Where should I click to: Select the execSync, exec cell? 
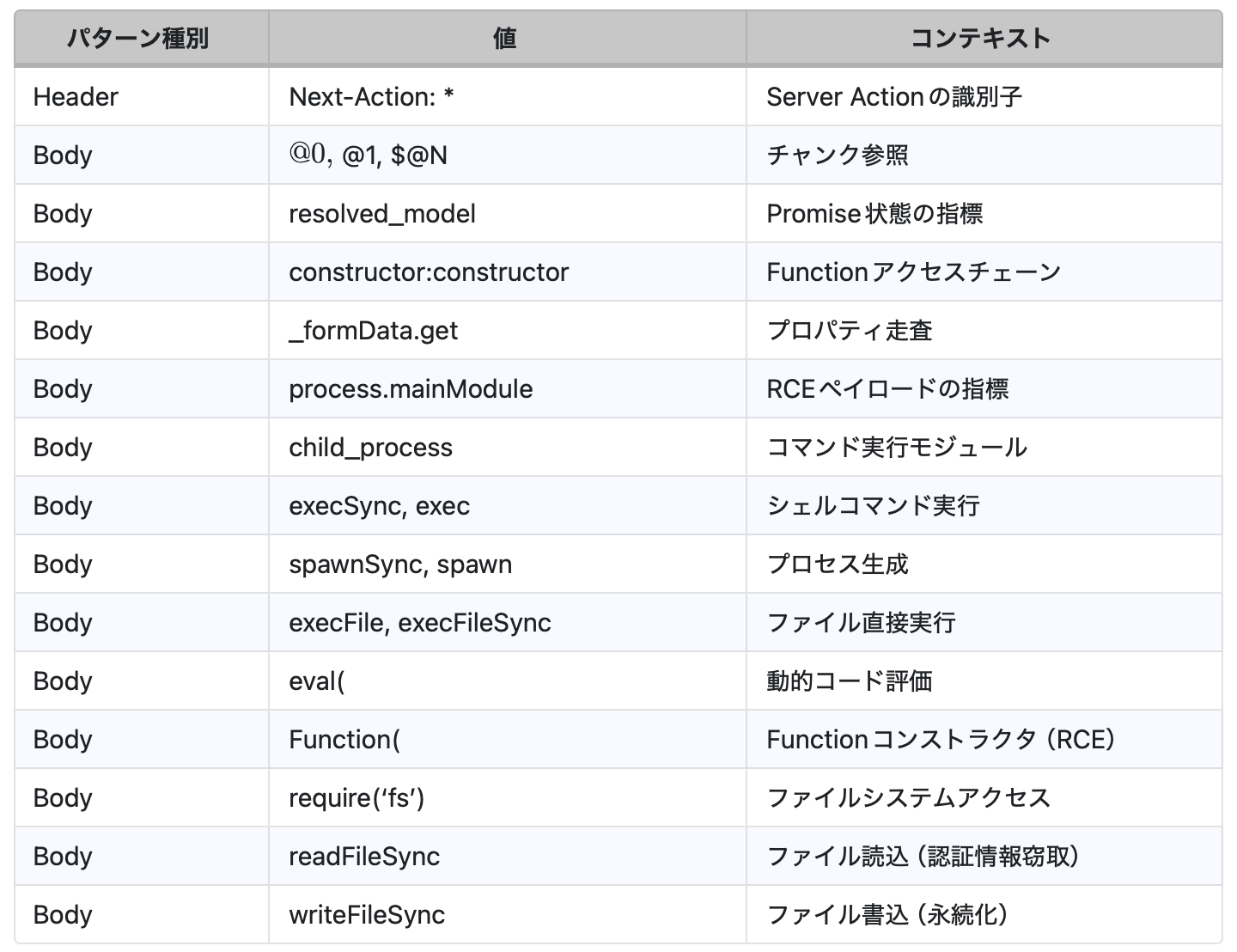pos(379,506)
